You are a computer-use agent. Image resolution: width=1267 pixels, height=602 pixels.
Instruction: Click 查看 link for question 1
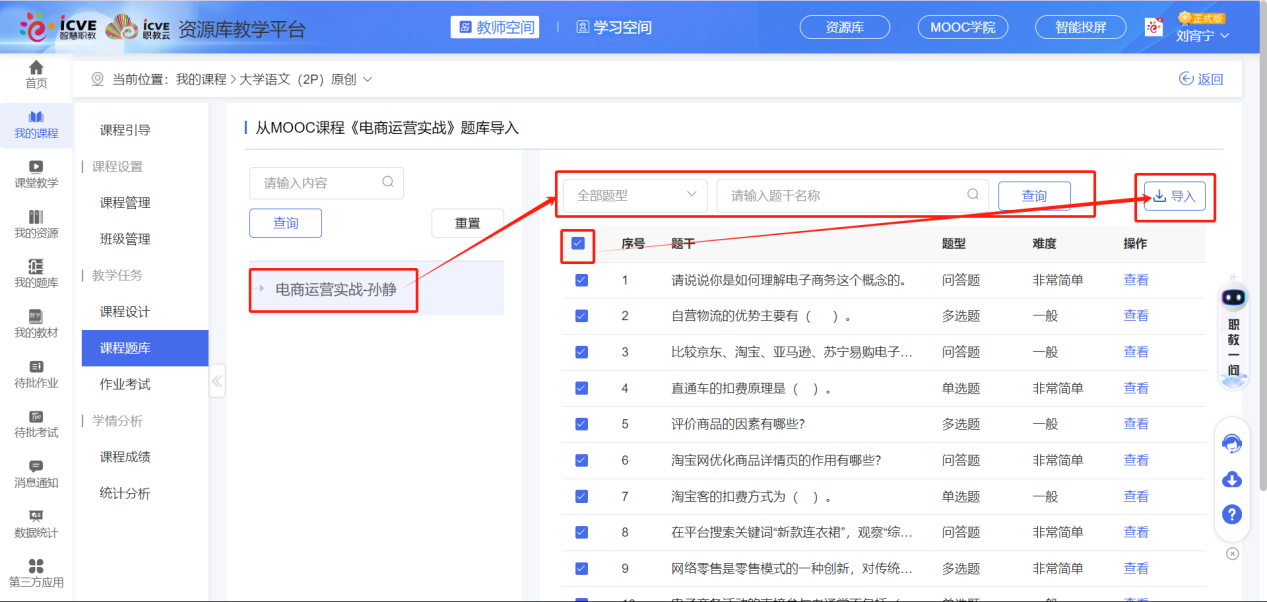(x=1136, y=280)
